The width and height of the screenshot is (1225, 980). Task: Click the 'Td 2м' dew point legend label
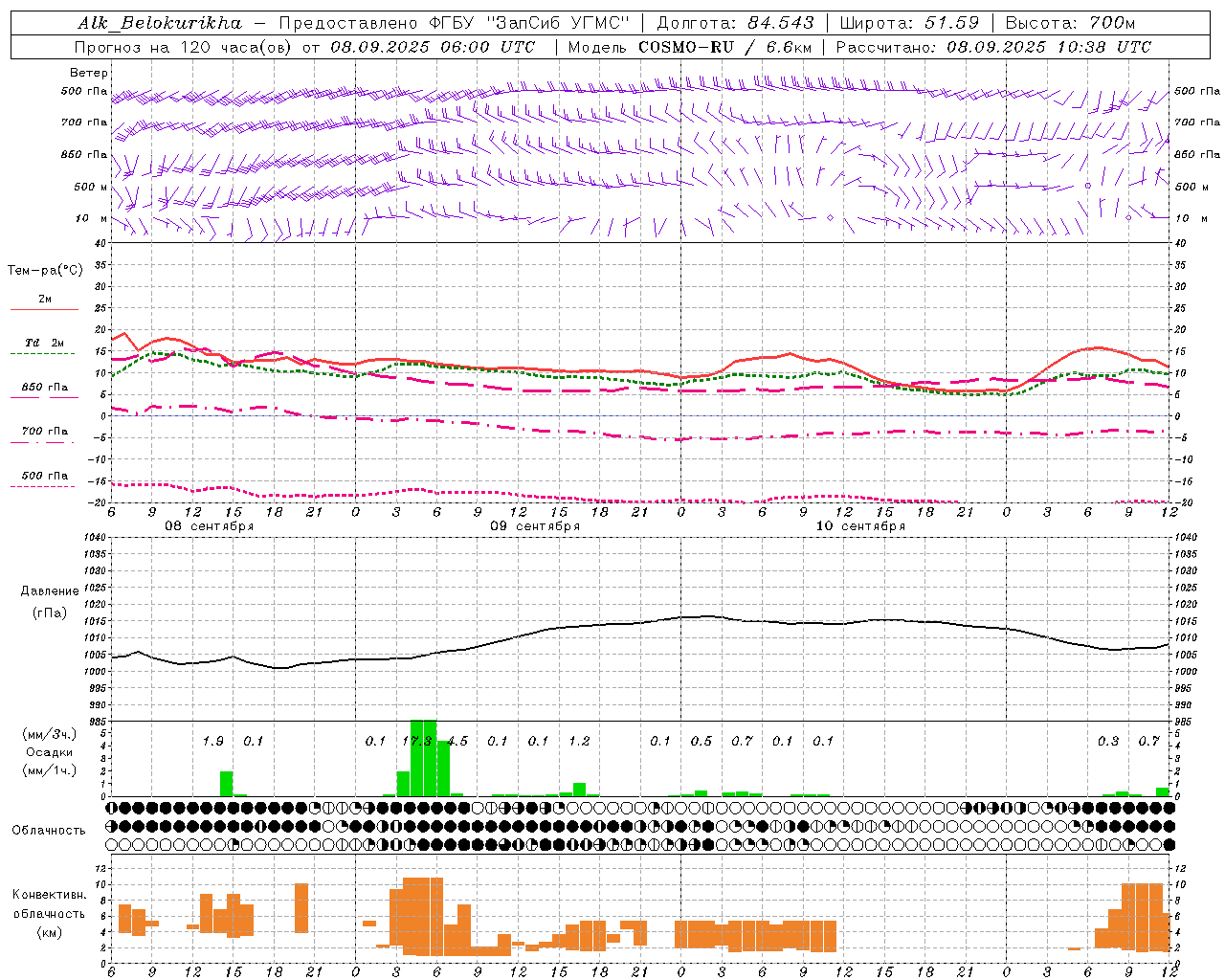pyautogui.click(x=45, y=343)
